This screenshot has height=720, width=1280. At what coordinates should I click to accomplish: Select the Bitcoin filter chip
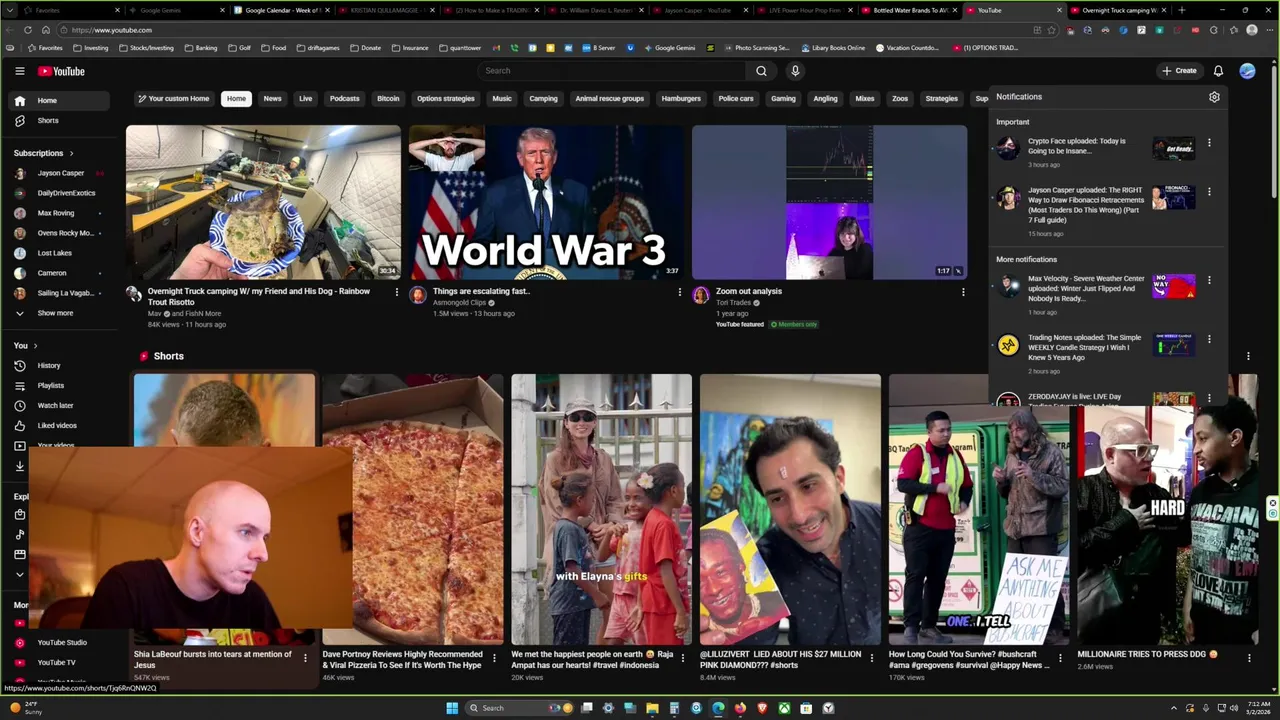(x=388, y=99)
